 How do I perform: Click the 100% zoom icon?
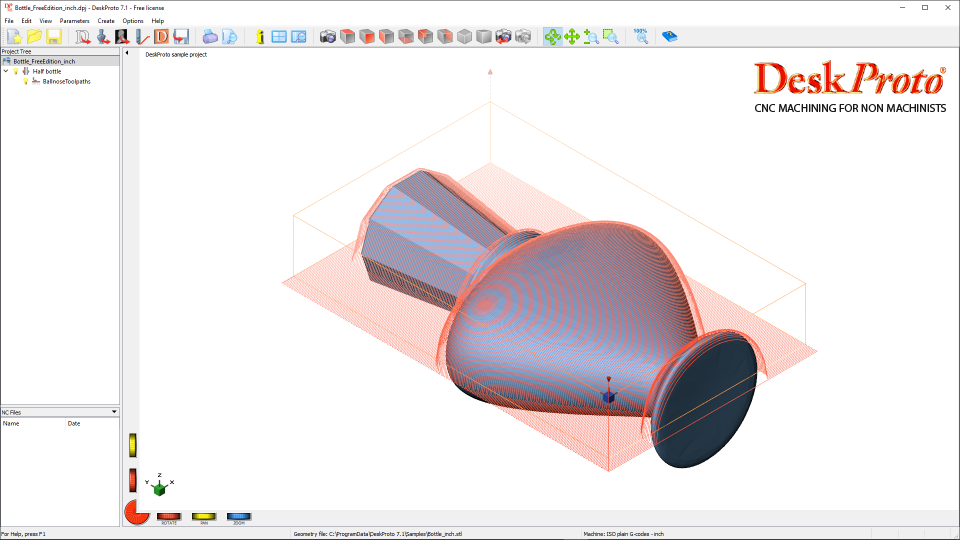(640, 36)
